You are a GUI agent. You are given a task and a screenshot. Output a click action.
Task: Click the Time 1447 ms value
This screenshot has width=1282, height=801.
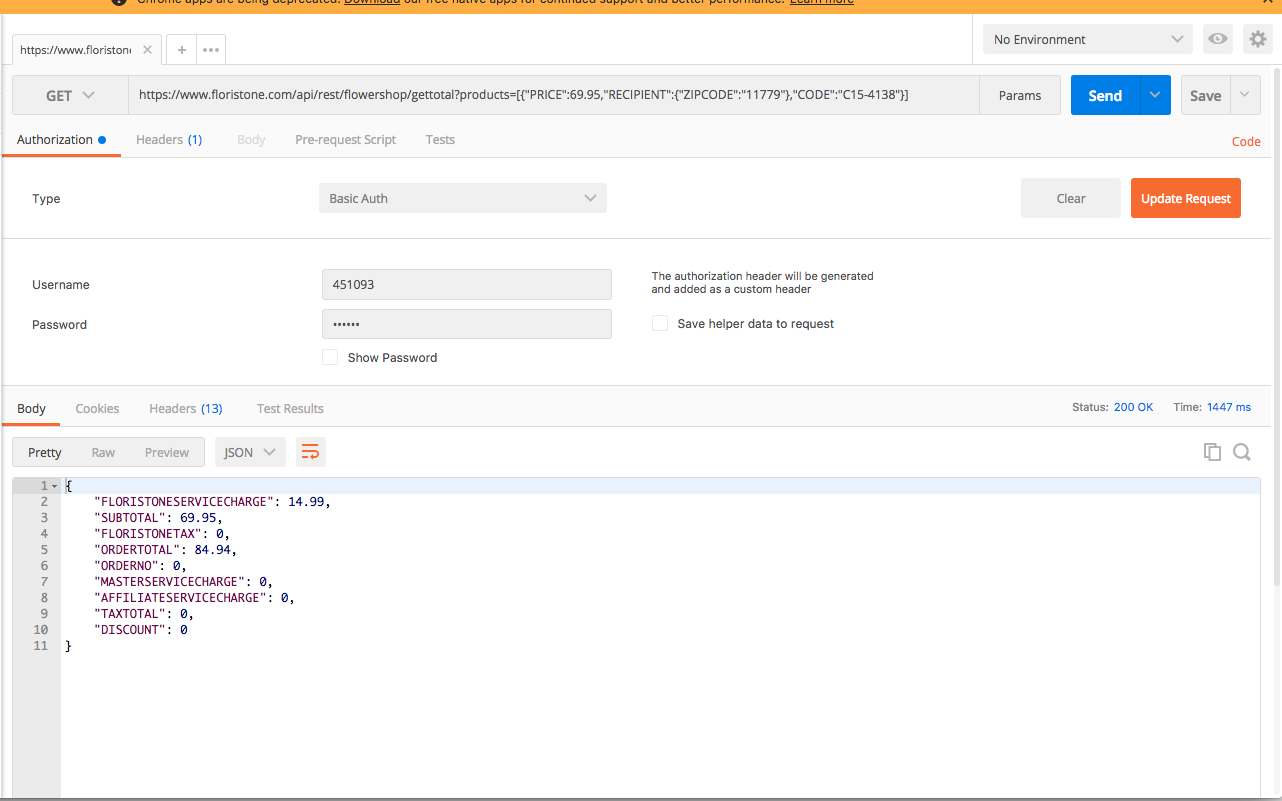click(1229, 407)
